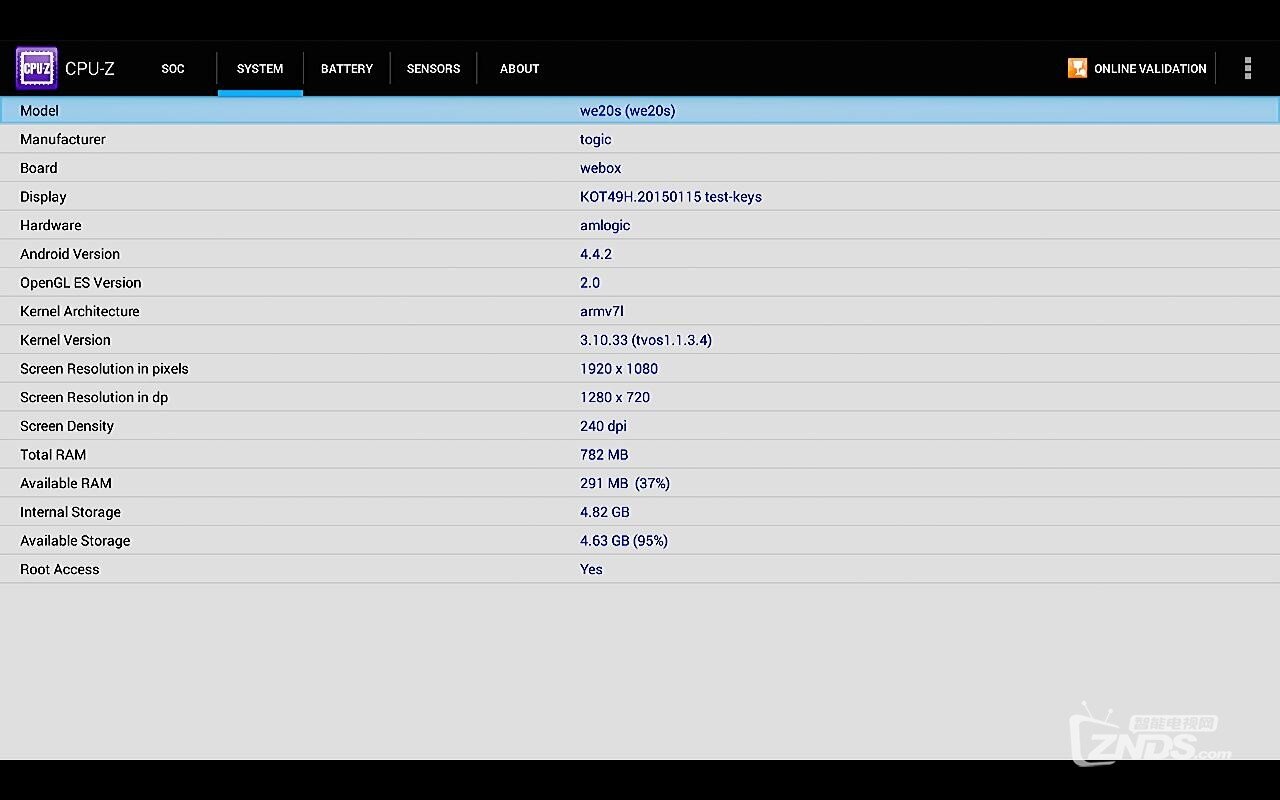Click the value we20s (we20s)

pos(627,111)
